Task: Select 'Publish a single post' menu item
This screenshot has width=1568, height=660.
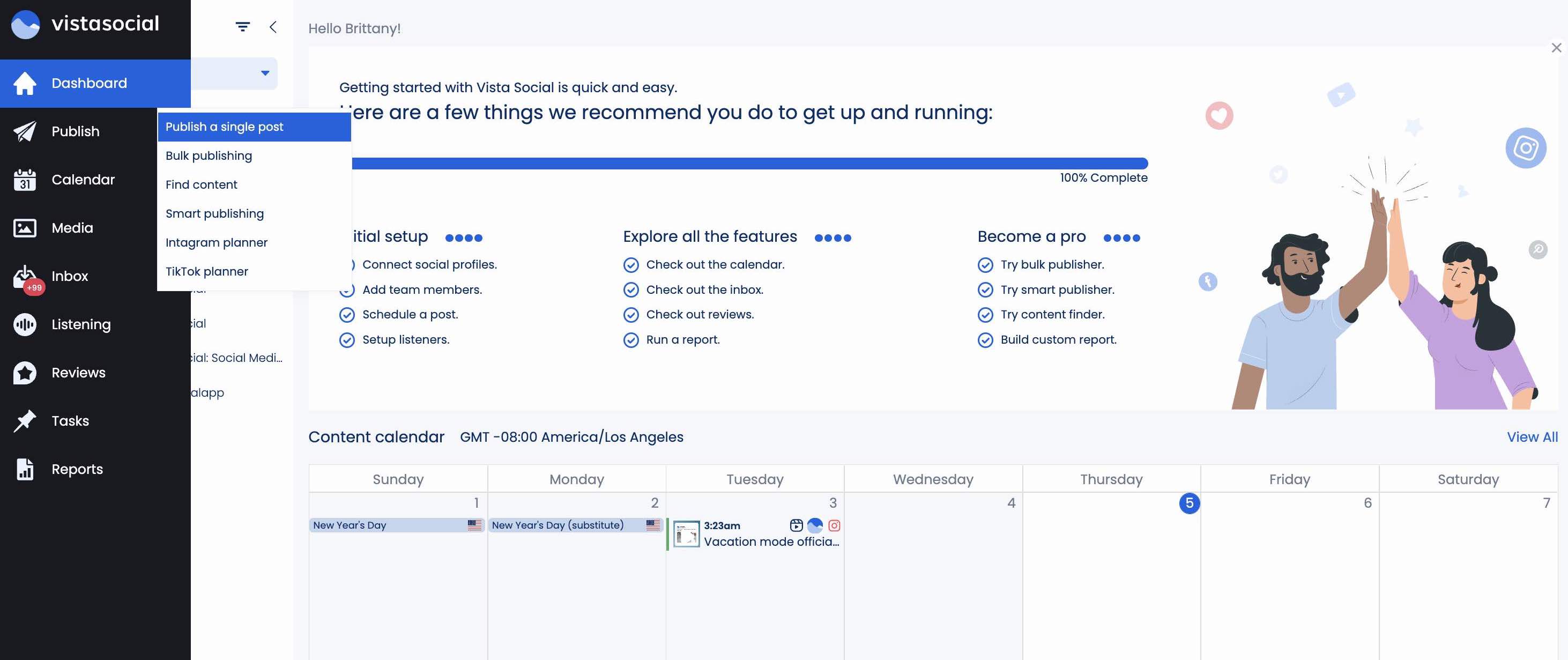Action: [x=224, y=127]
